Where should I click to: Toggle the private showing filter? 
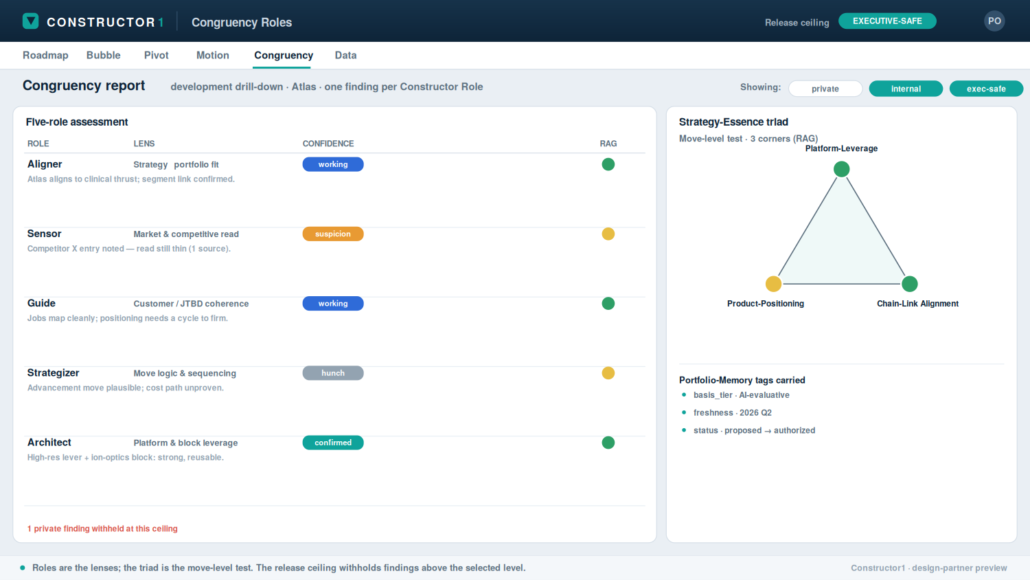click(x=825, y=89)
